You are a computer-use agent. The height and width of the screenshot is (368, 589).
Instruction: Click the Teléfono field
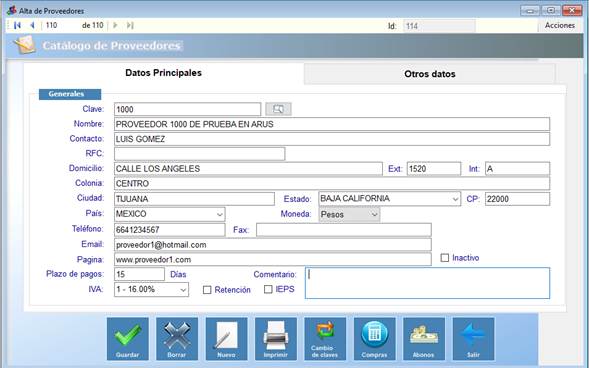(x=170, y=230)
